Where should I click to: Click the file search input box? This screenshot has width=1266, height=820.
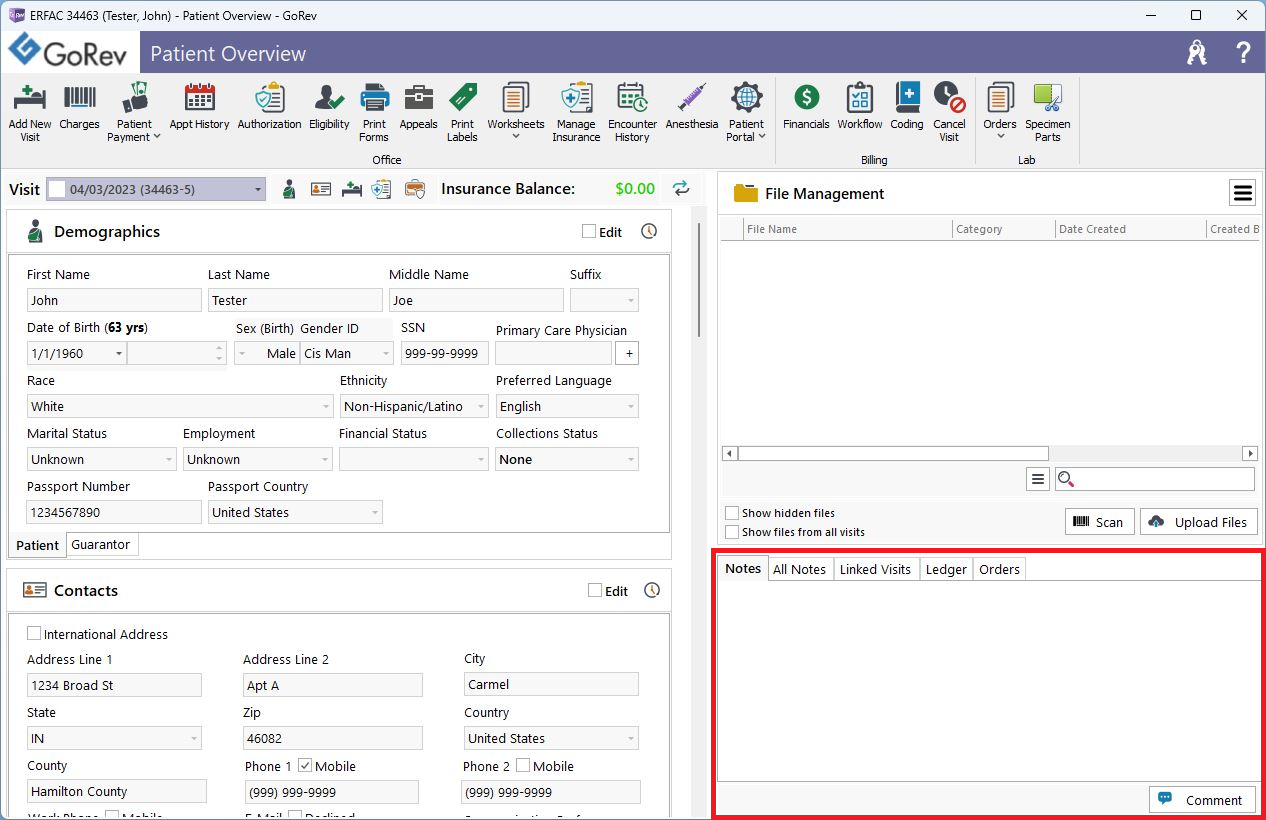pos(1155,479)
